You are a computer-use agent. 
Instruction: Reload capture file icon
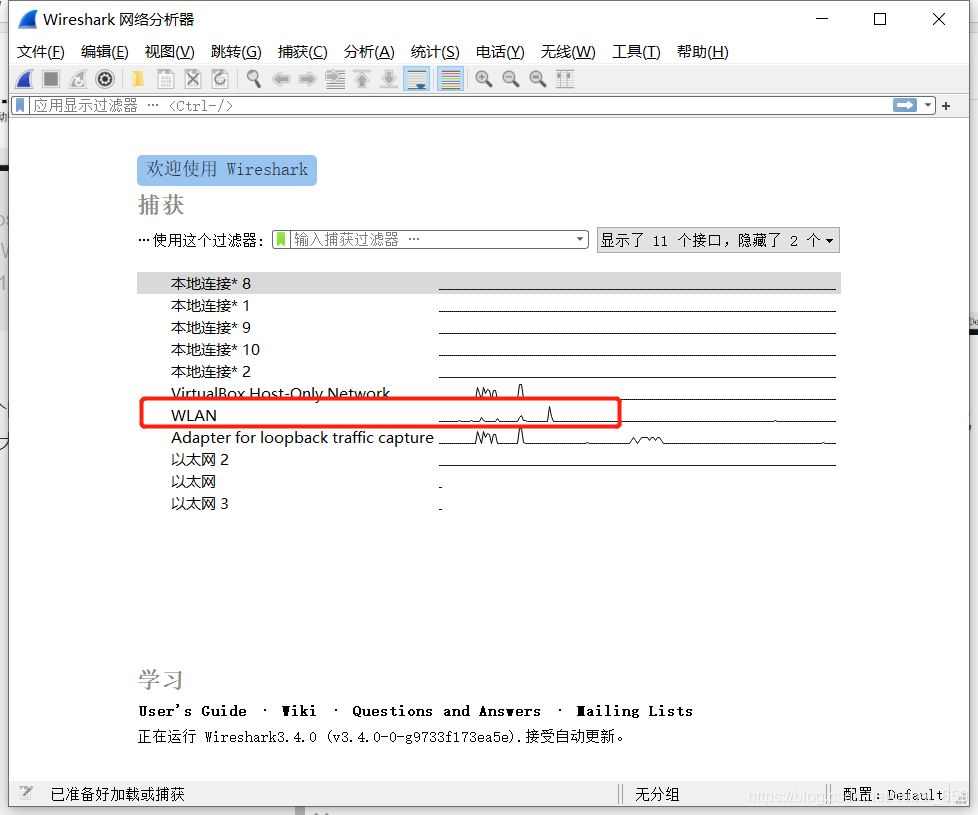click(x=220, y=79)
